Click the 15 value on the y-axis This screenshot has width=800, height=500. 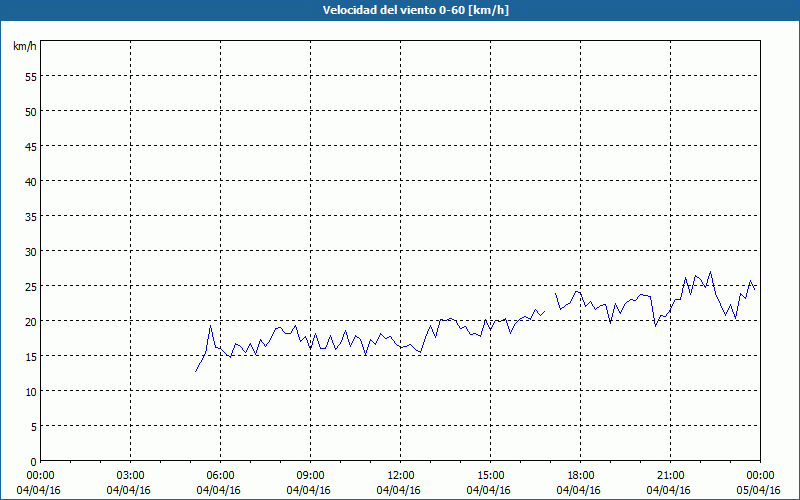pyautogui.click(x=31, y=357)
